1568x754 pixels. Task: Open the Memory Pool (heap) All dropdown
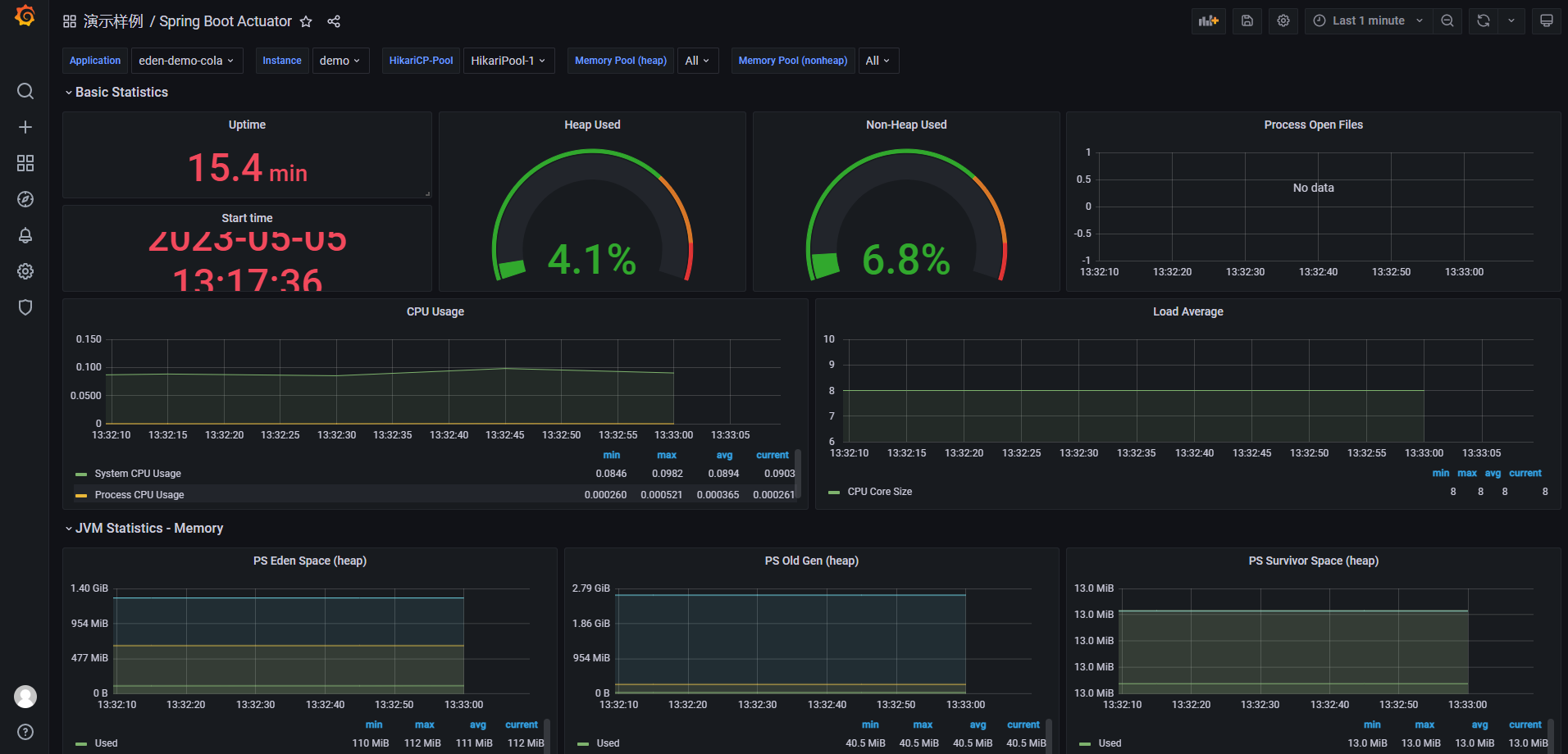(x=698, y=61)
